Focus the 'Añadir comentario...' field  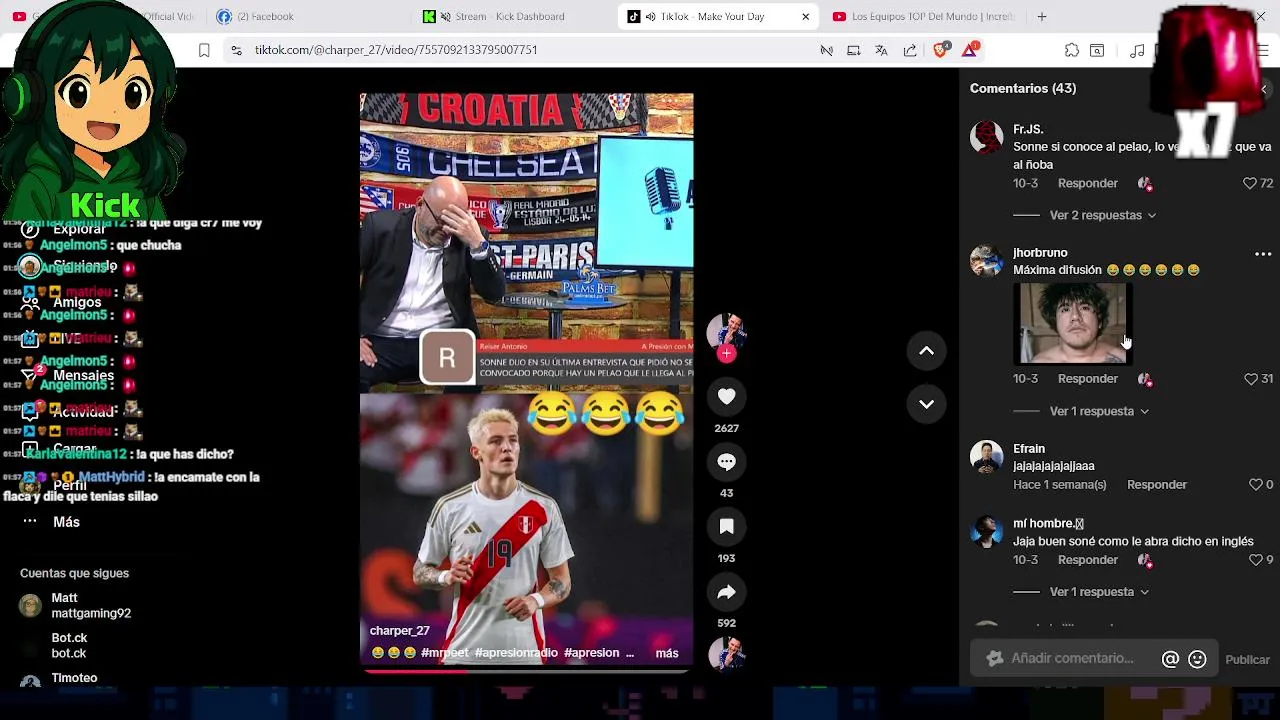(x=1072, y=659)
